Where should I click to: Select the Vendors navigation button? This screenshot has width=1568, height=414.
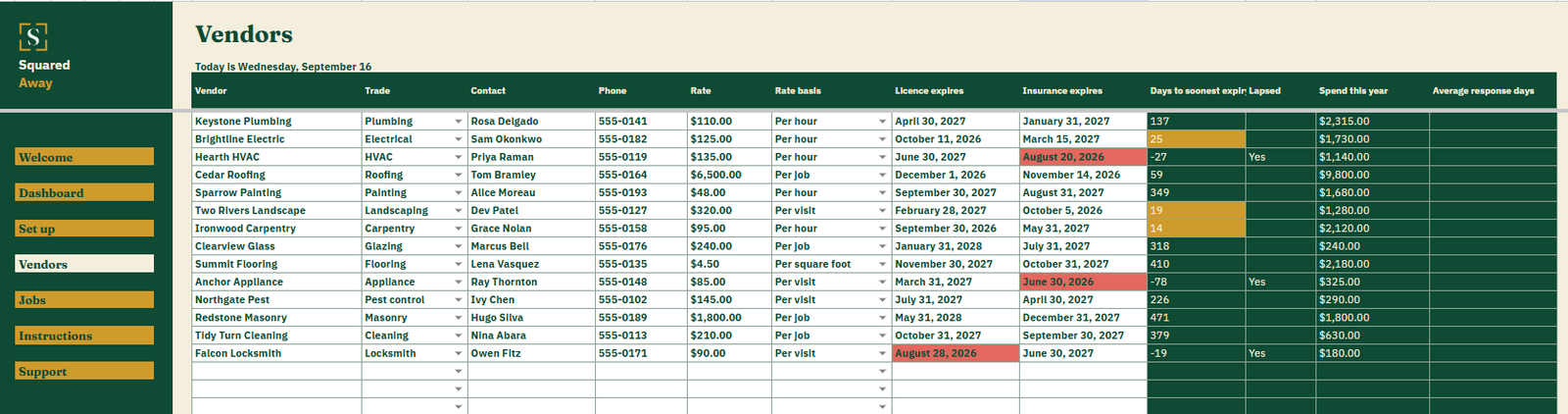[x=84, y=264]
